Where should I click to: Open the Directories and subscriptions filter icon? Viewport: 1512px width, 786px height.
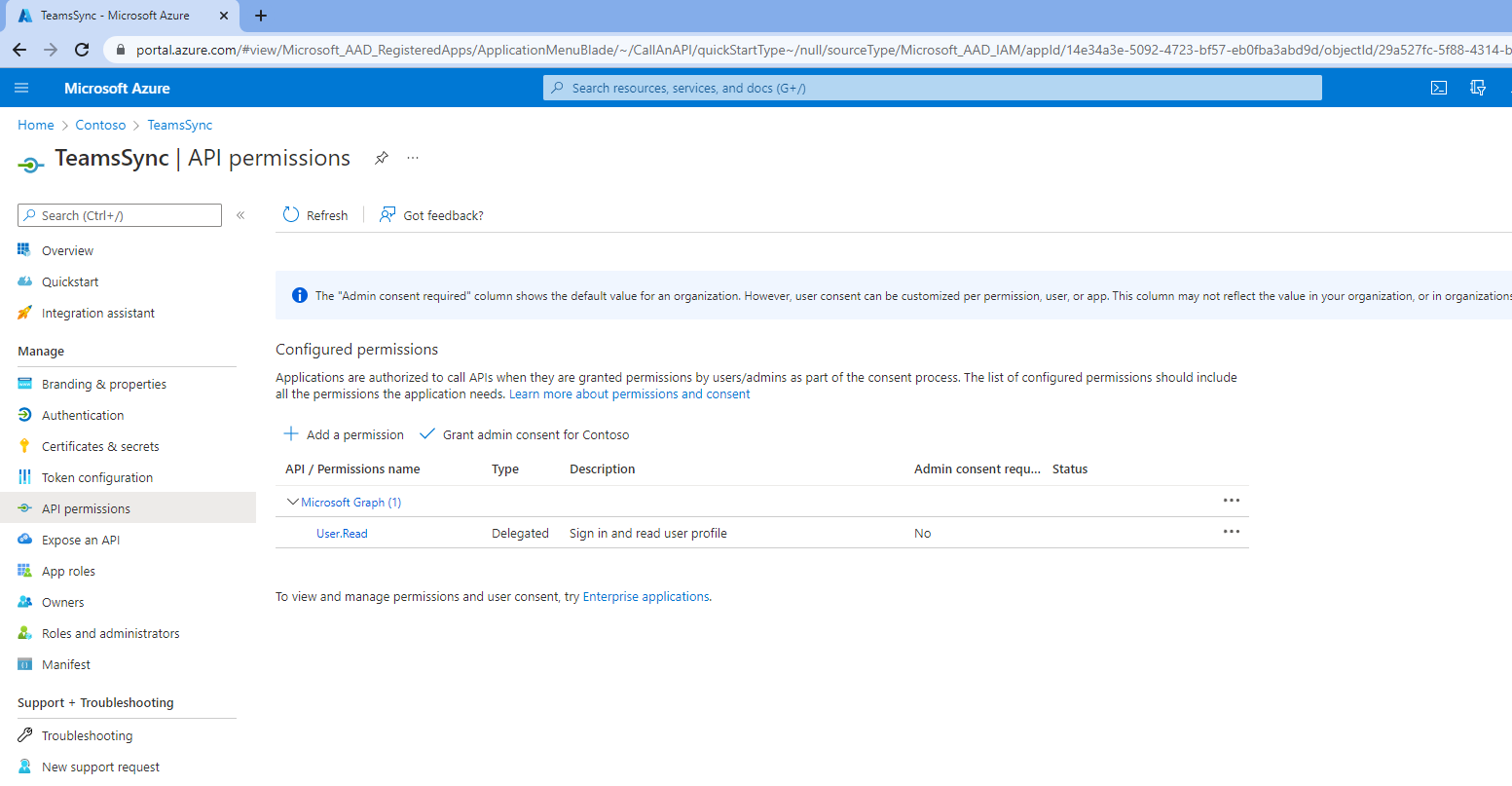[x=1478, y=88]
